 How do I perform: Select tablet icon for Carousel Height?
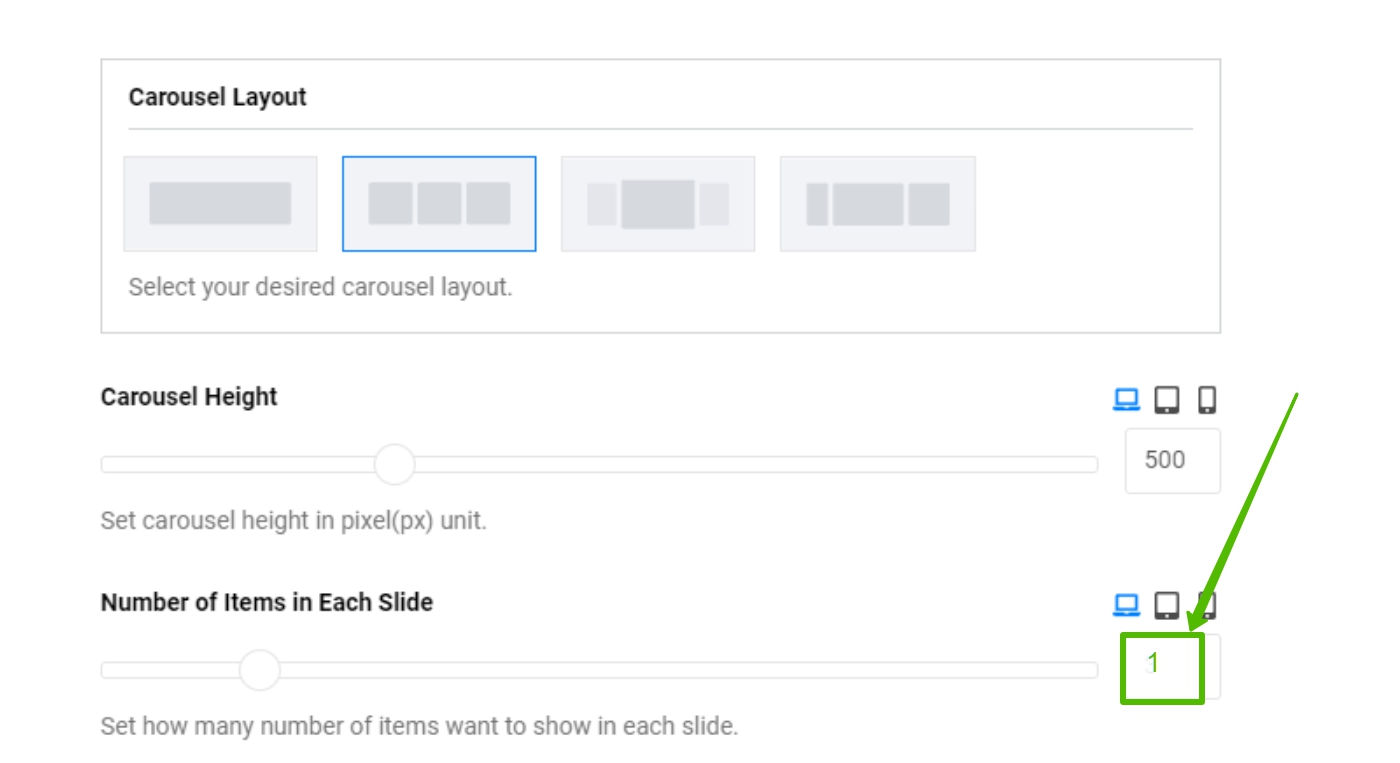coord(1166,401)
